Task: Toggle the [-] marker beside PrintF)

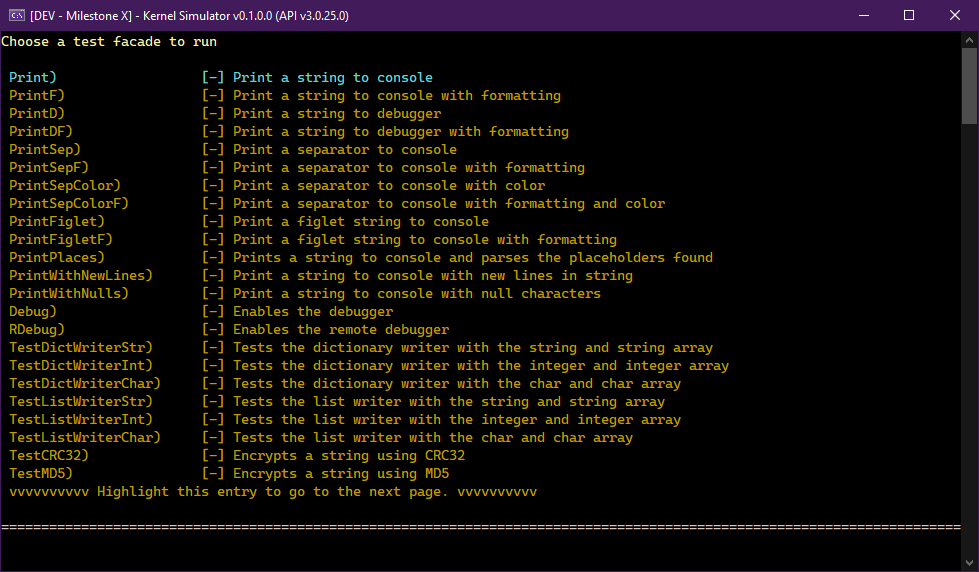Action: [x=213, y=96]
